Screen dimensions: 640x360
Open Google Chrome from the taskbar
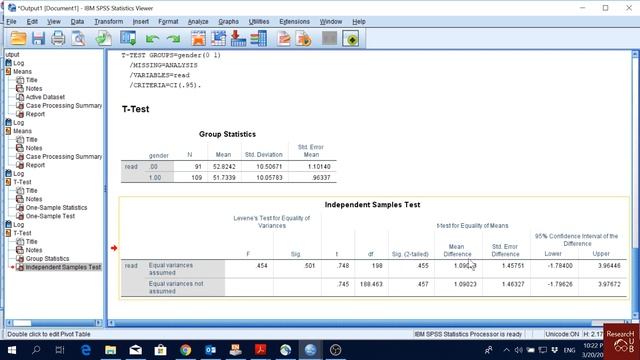pyautogui.click(x=185, y=350)
